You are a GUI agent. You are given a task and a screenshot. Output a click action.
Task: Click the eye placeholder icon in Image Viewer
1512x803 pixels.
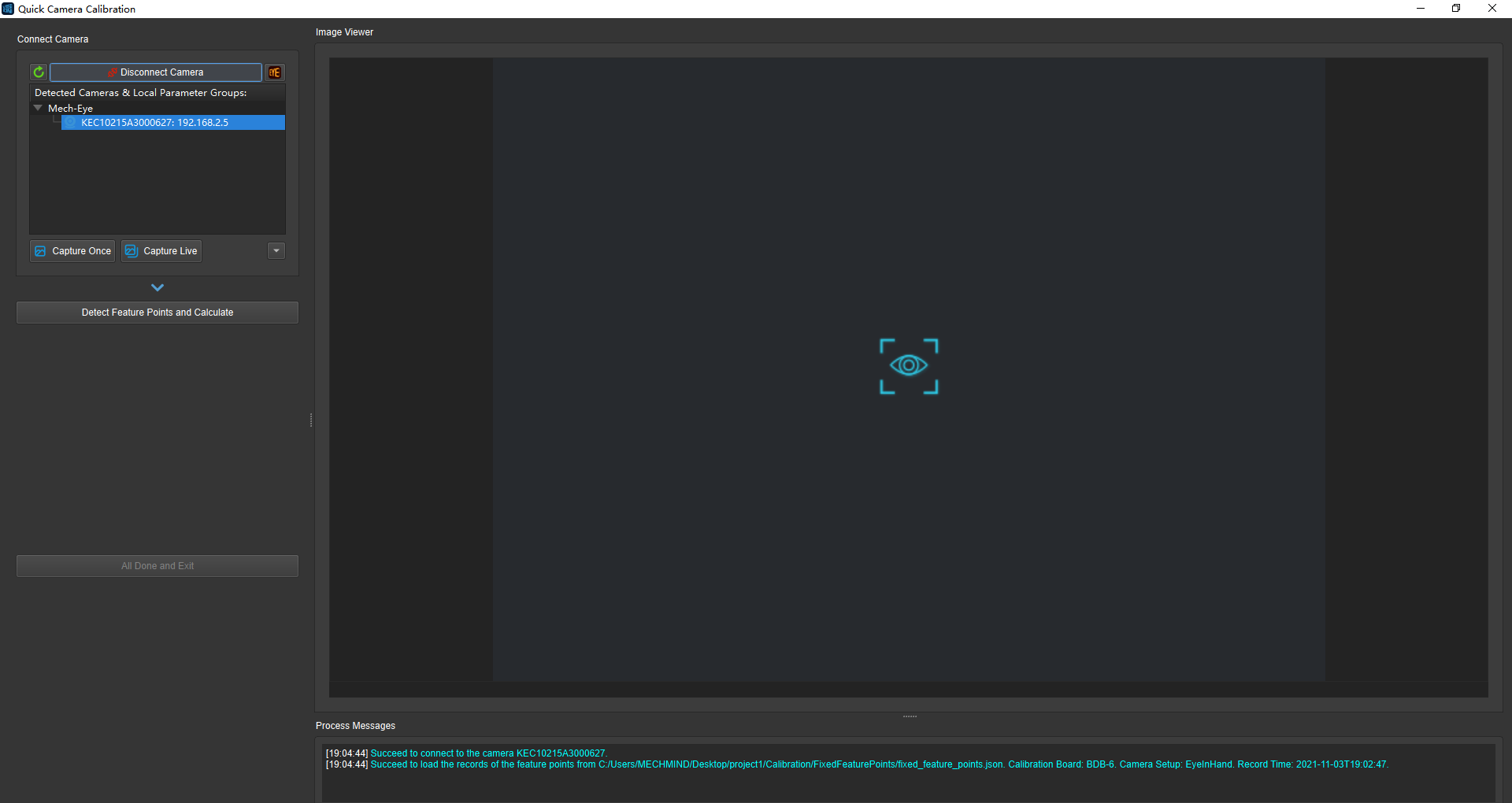pos(908,366)
